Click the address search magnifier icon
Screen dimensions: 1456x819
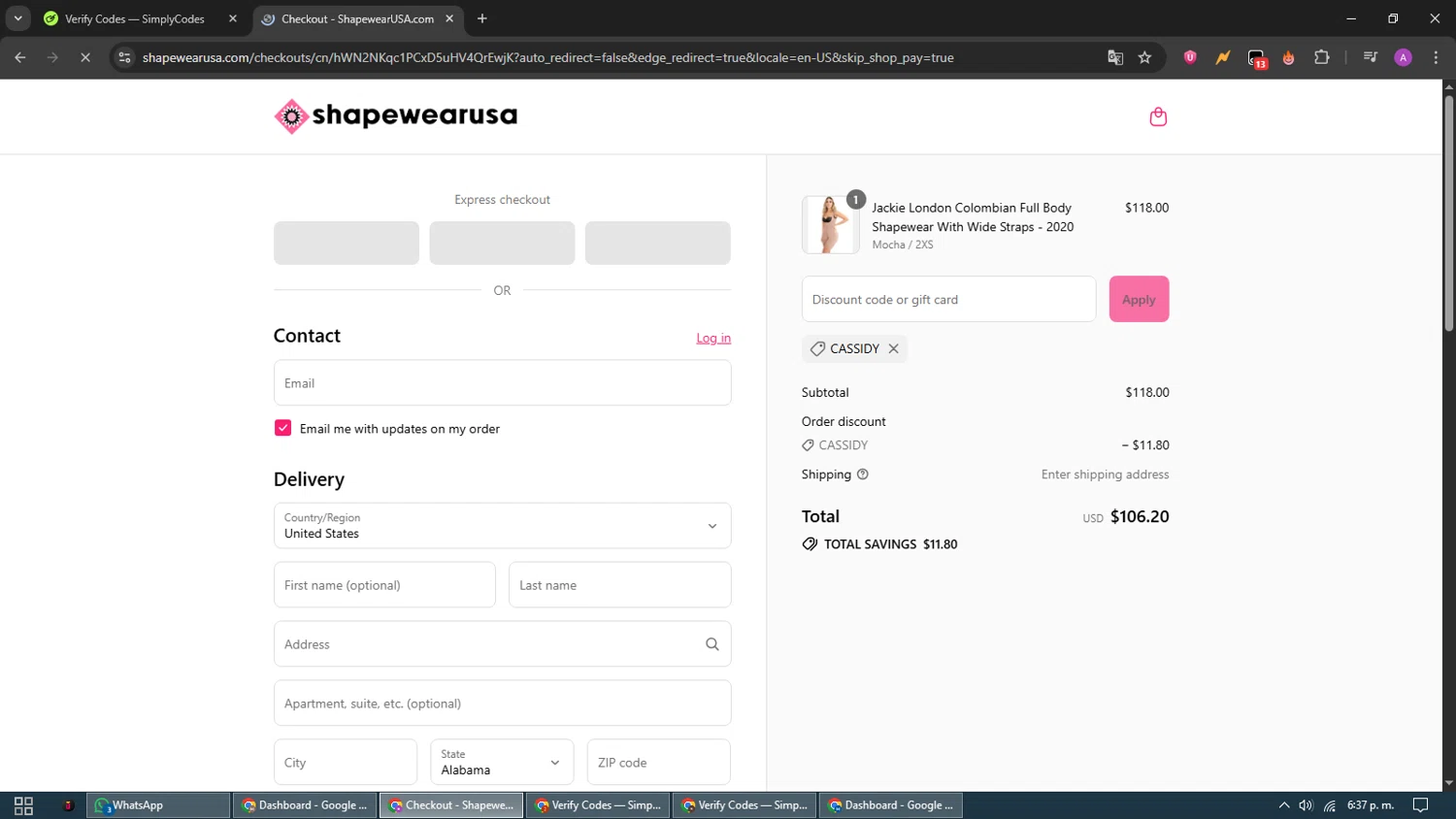pos(711,644)
